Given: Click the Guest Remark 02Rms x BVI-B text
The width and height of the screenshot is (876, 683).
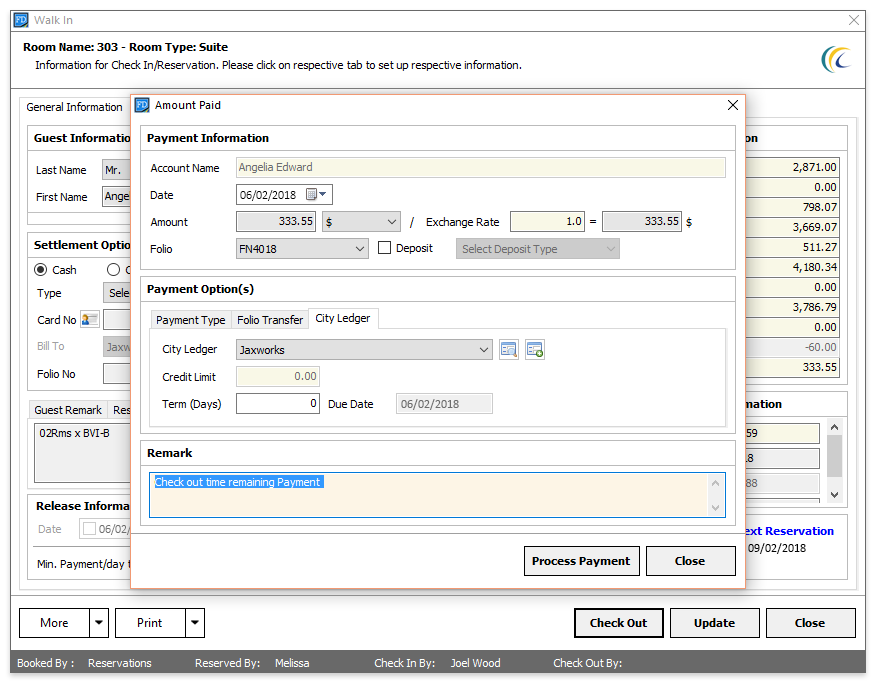Looking at the screenshot, I should (74, 433).
